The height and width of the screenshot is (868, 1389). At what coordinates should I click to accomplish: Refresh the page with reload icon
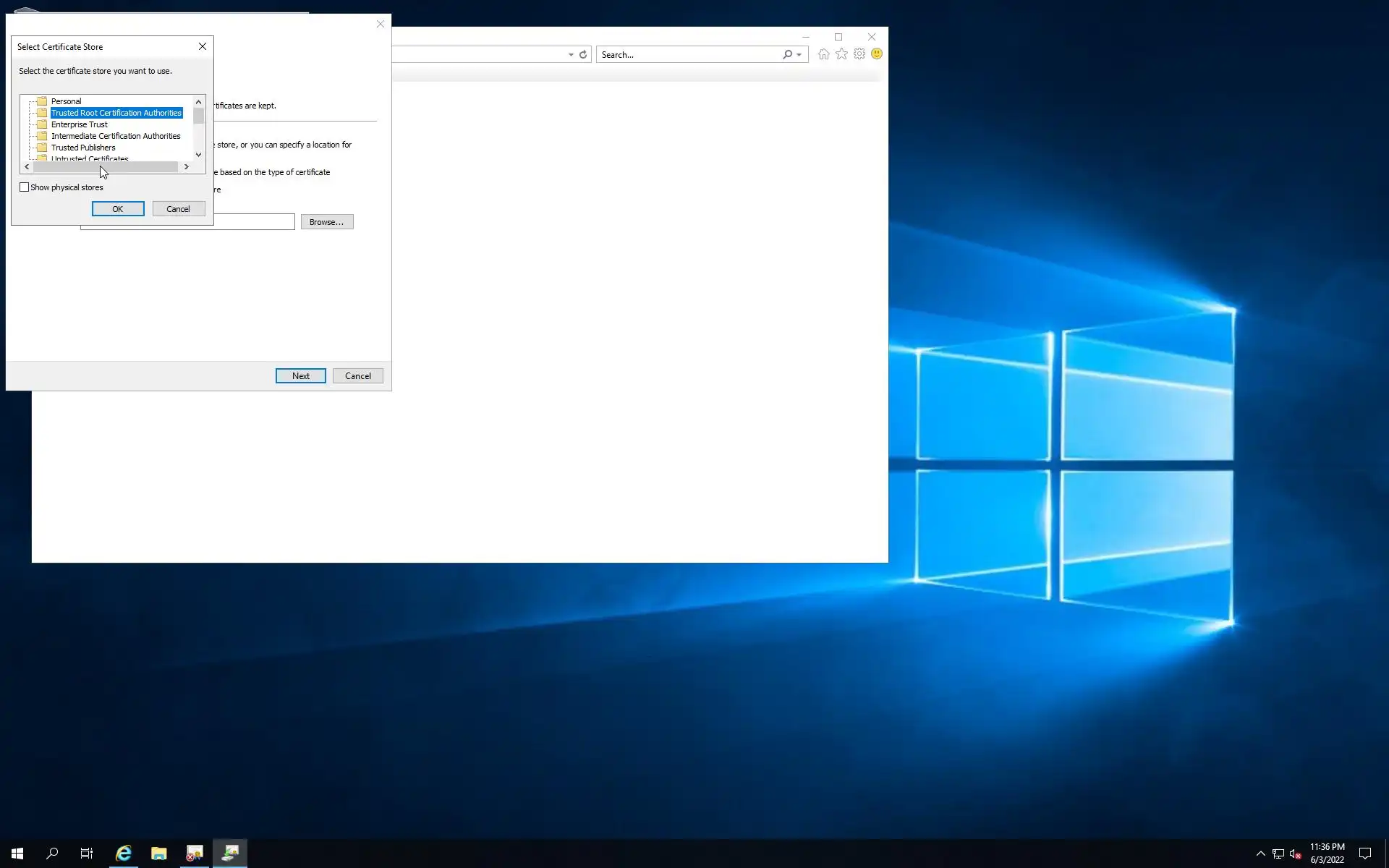[583, 54]
